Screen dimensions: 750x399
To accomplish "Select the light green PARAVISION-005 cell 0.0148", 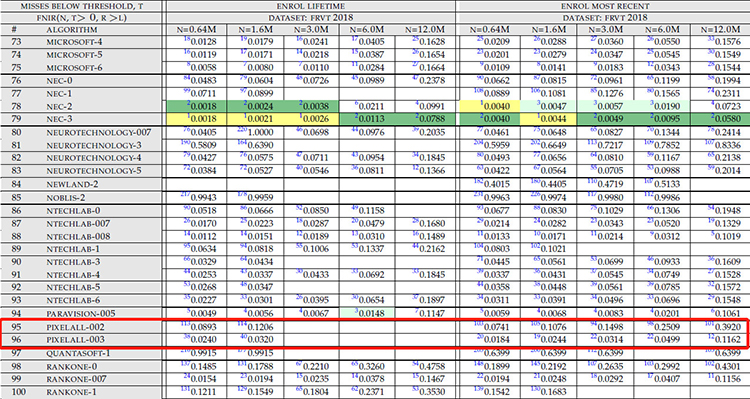I will click(x=367, y=313).
